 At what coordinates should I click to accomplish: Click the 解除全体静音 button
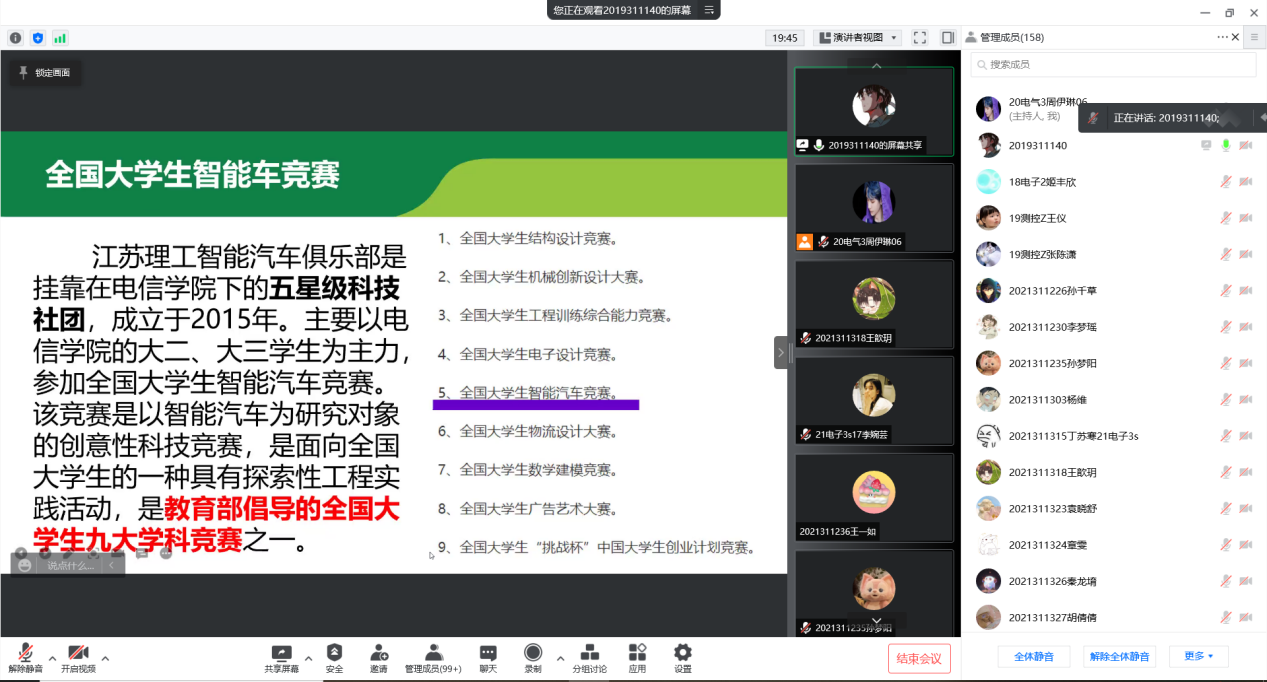tap(1120, 656)
